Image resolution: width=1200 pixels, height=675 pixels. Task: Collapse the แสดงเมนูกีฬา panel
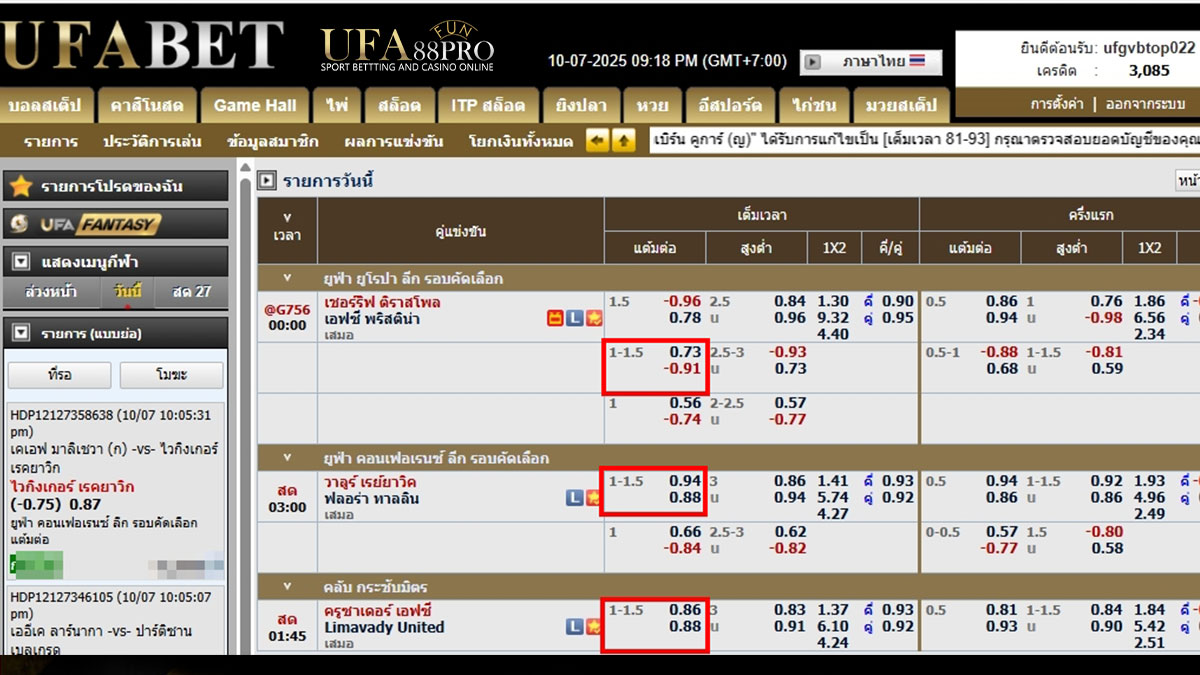(x=21, y=263)
